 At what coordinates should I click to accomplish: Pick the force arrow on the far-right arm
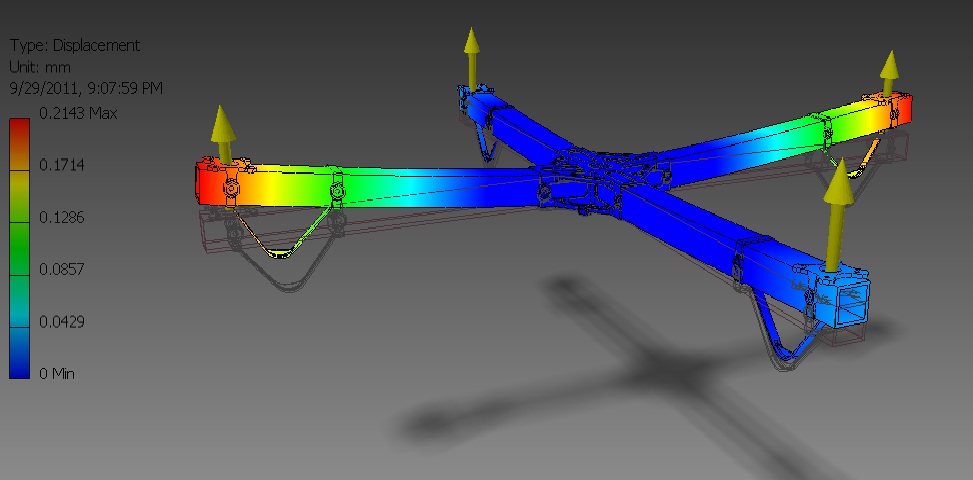pyautogui.click(x=888, y=75)
